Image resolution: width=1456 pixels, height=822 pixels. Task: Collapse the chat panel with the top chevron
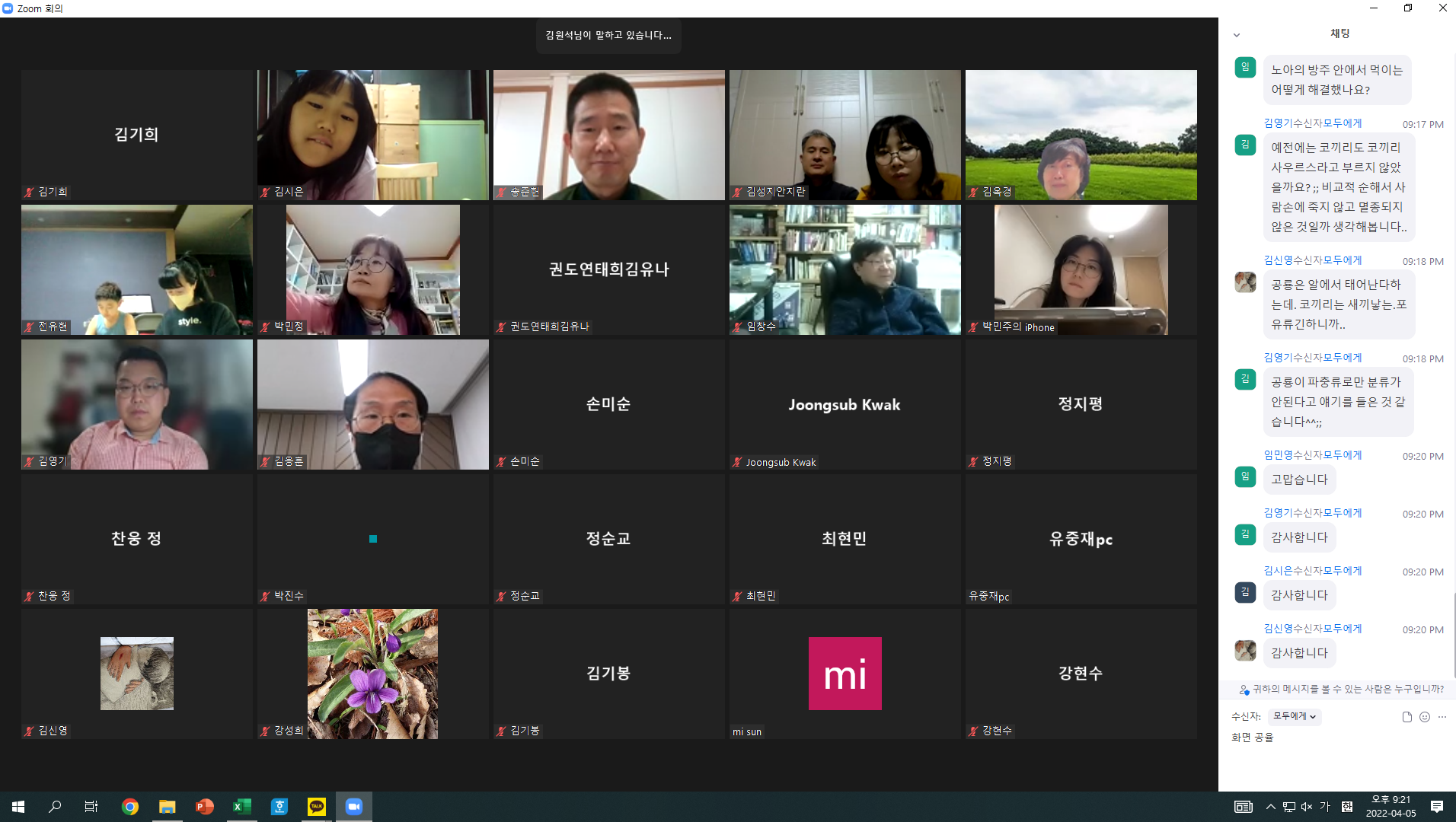[1237, 35]
